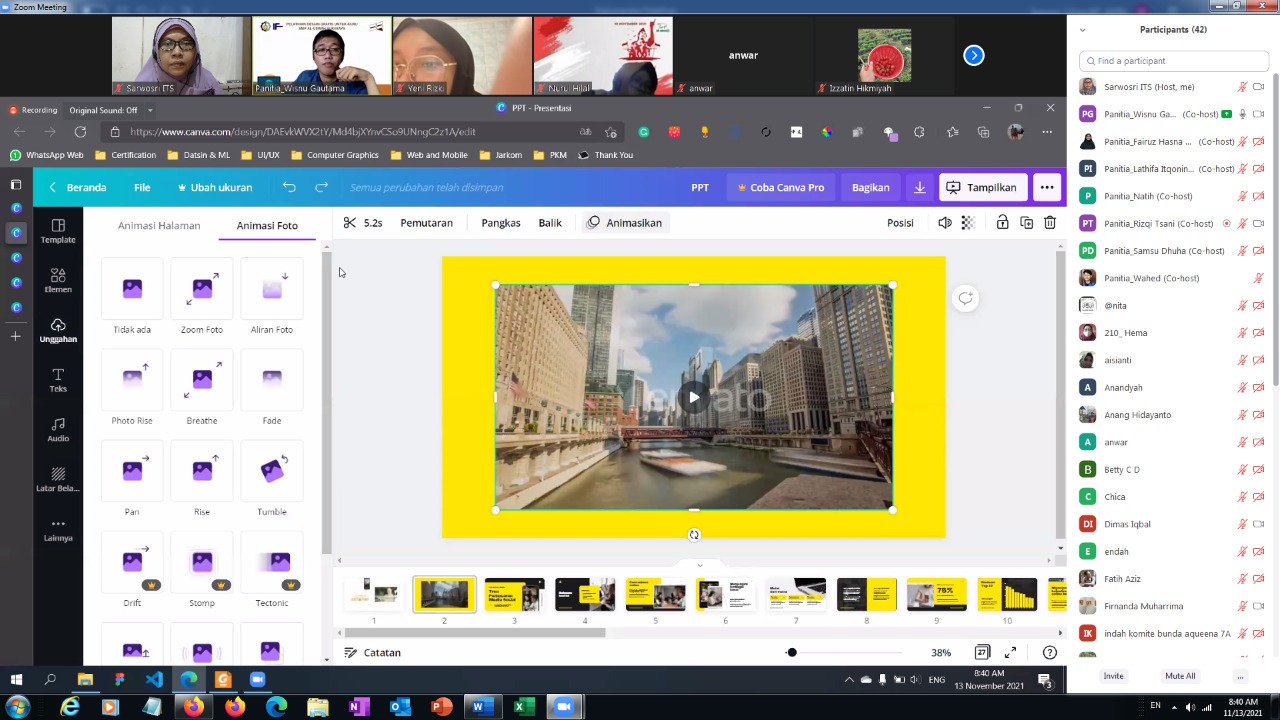Viewport: 1280px width, 720px height.
Task: Click the undo arrow in Canva header
Action: click(289, 187)
